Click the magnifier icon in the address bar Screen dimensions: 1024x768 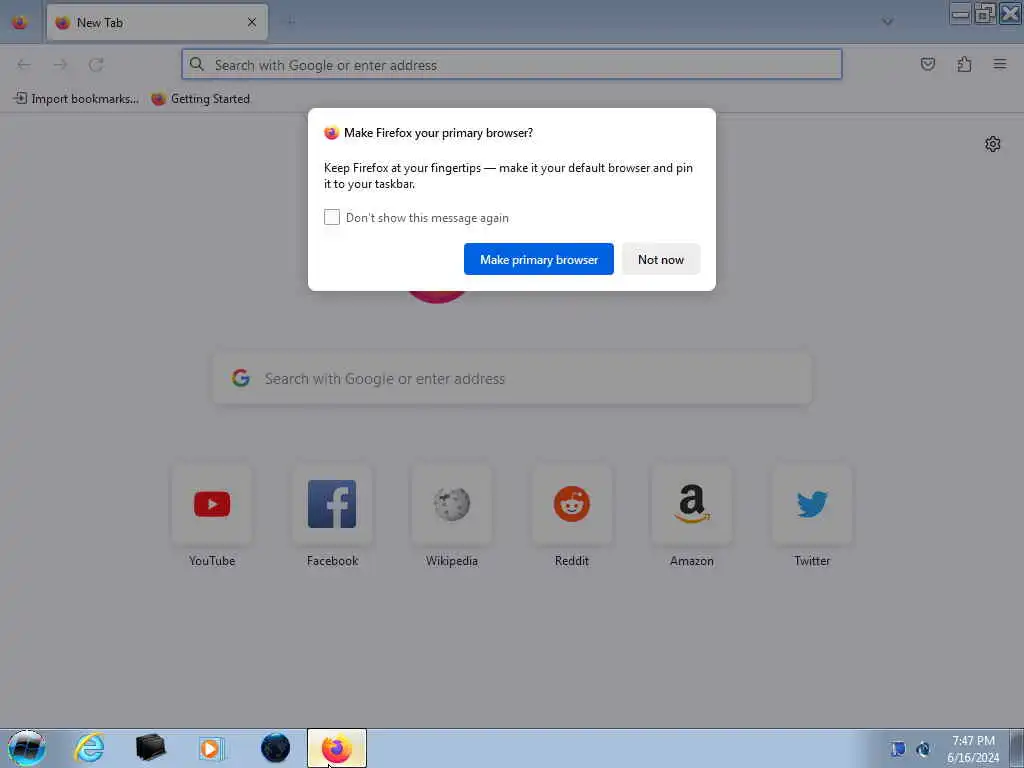click(x=197, y=64)
